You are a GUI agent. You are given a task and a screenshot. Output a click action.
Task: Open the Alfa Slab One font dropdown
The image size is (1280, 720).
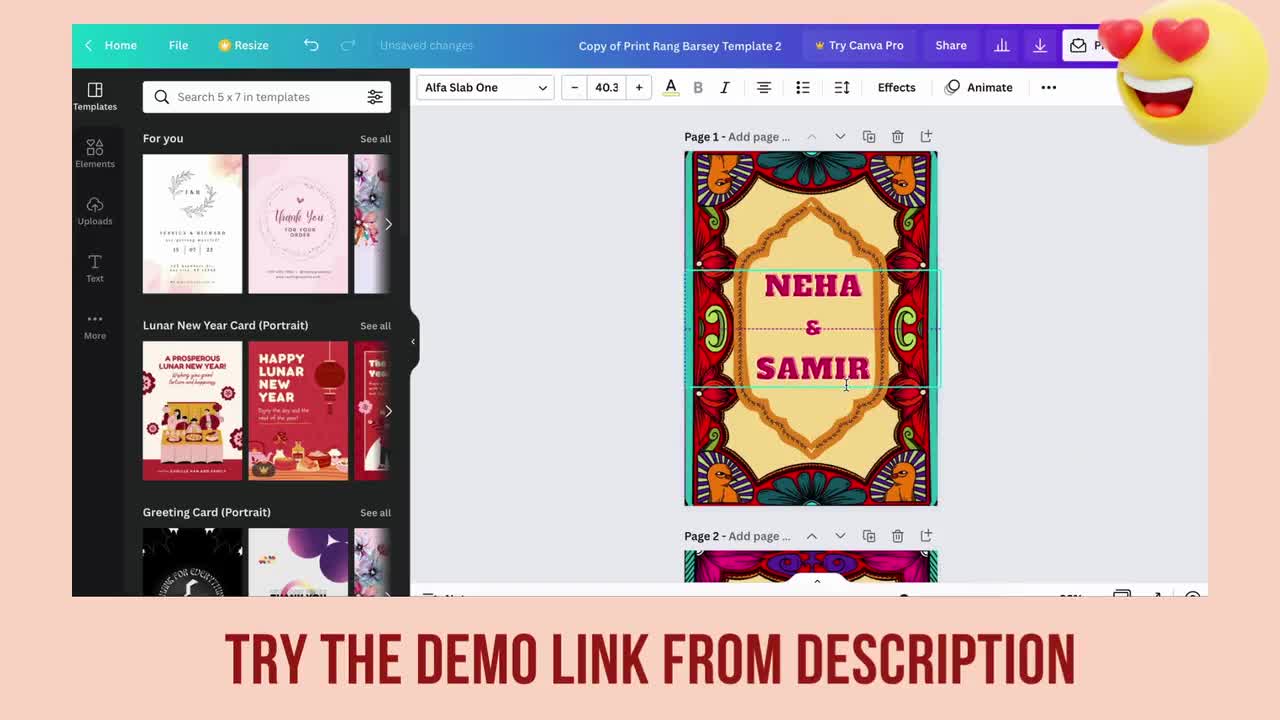coord(485,87)
